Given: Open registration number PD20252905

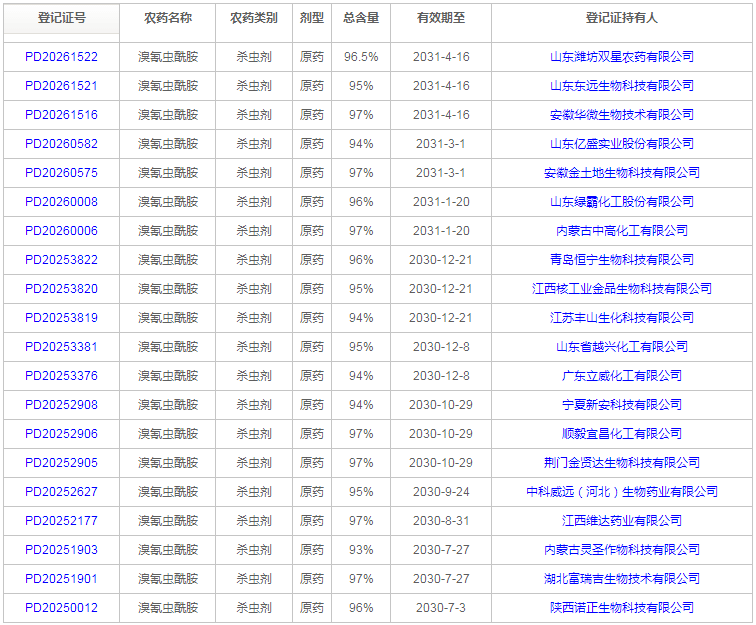Looking at the screenshot, I should pyautogui.click(x=61, y=462).
